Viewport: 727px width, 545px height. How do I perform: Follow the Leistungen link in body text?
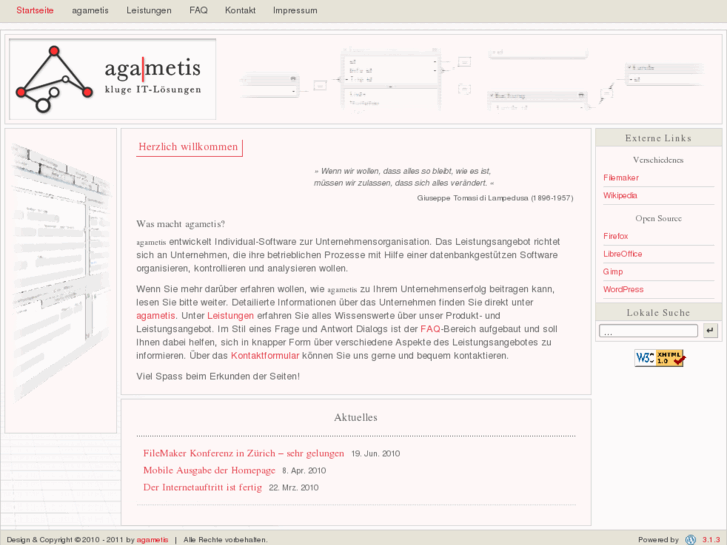click(230, 315)
